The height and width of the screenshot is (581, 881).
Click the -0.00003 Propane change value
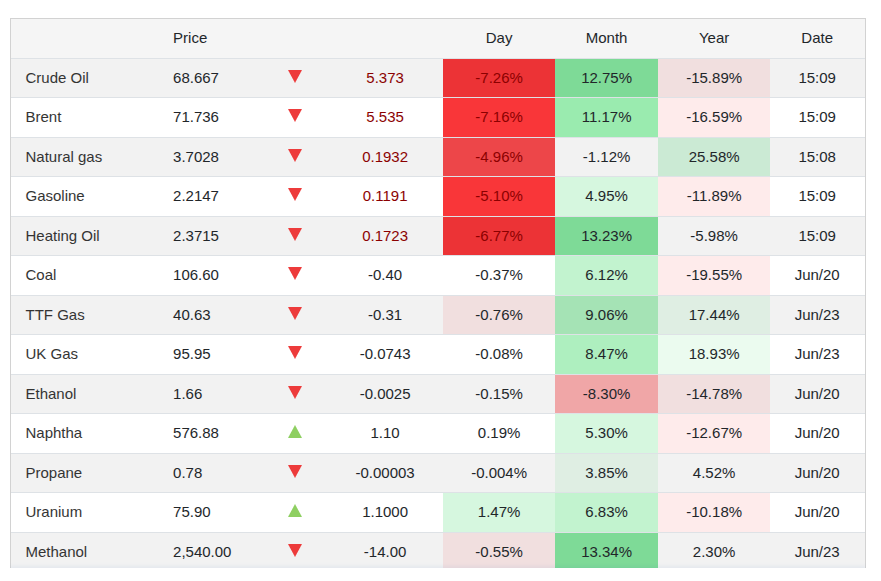385,473
